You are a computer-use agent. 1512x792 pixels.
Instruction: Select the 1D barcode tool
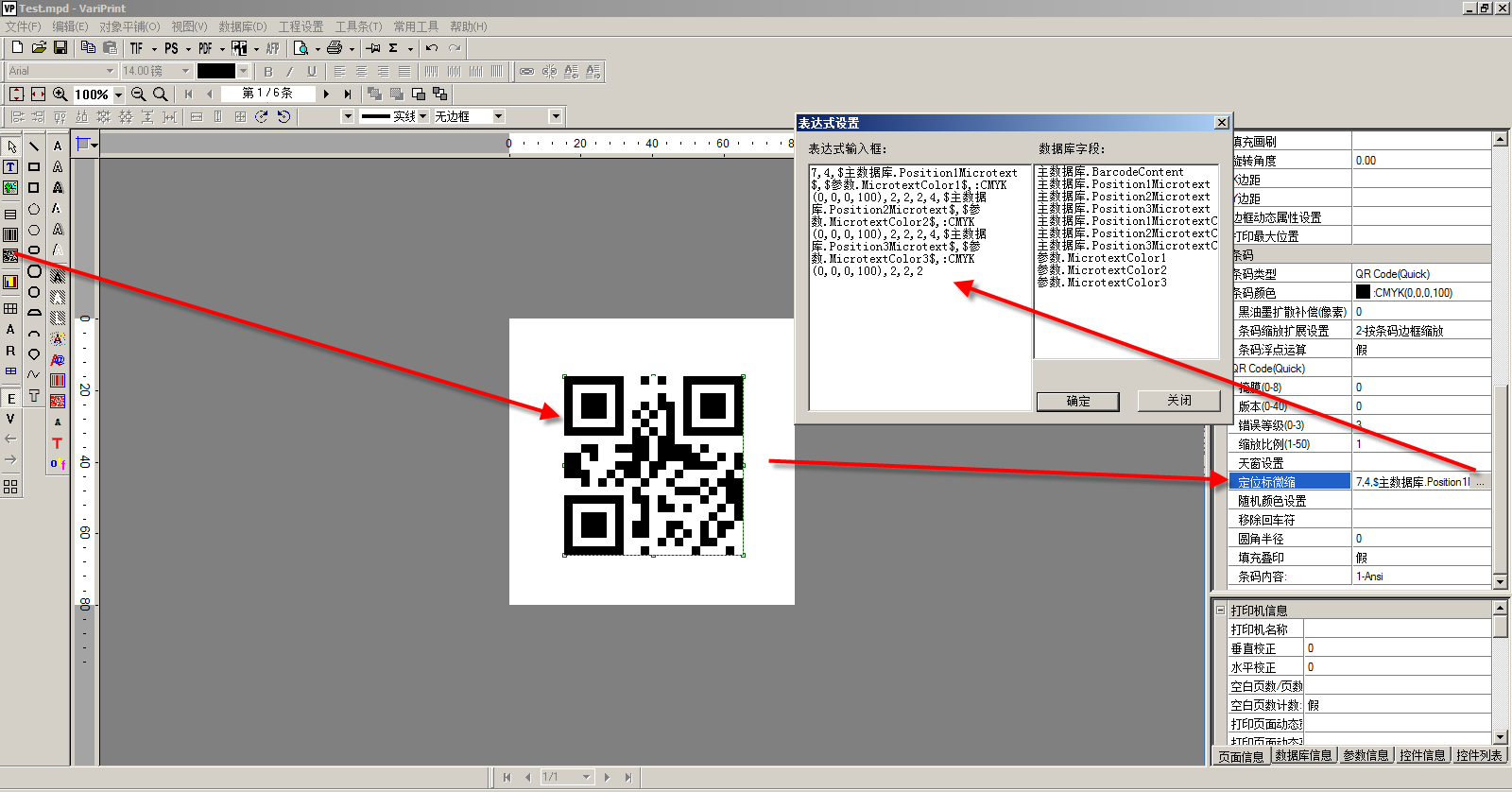point(10,234)
